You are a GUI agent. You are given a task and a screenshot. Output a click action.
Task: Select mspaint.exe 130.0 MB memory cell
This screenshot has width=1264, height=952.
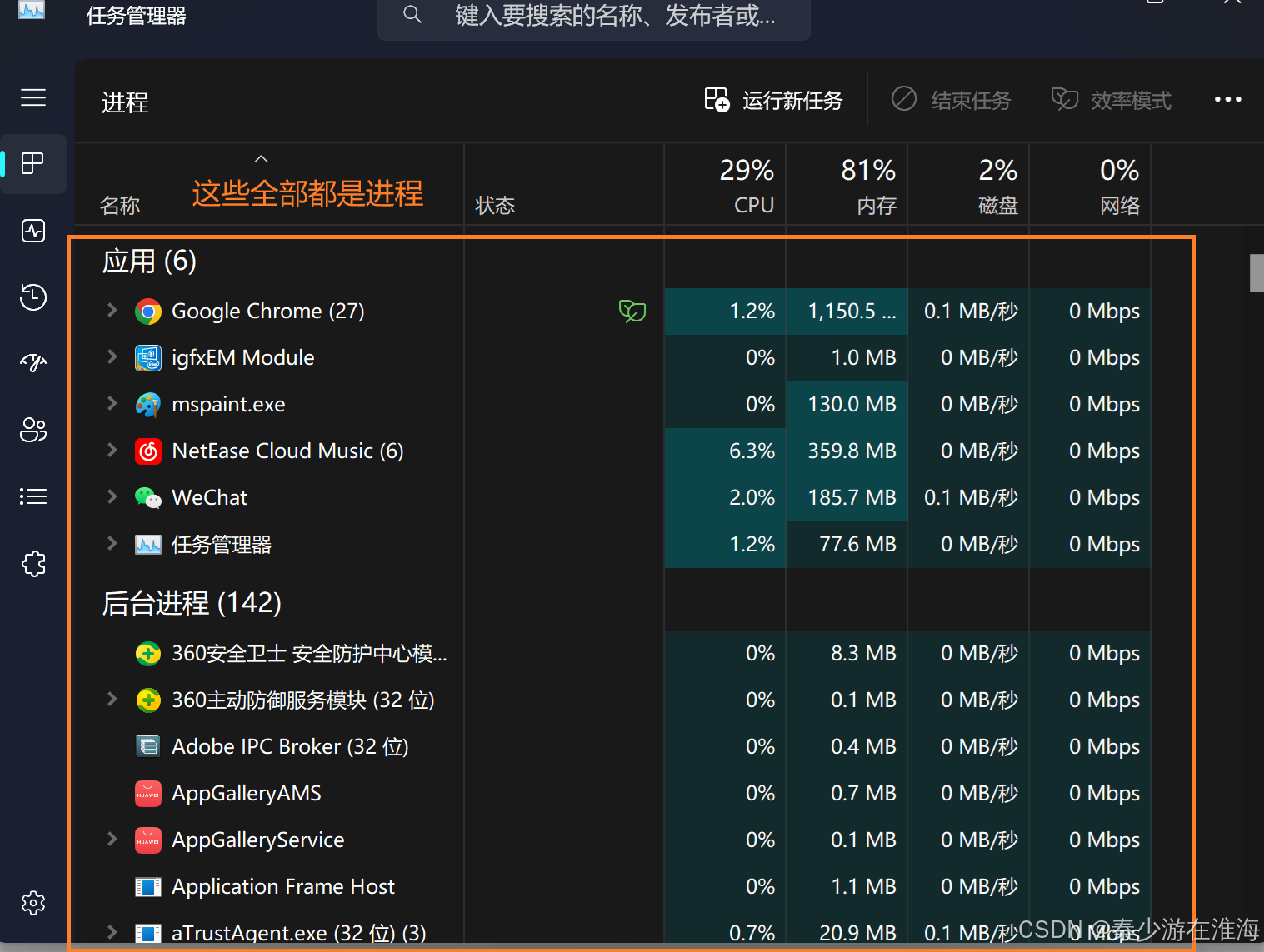point(847,405)
